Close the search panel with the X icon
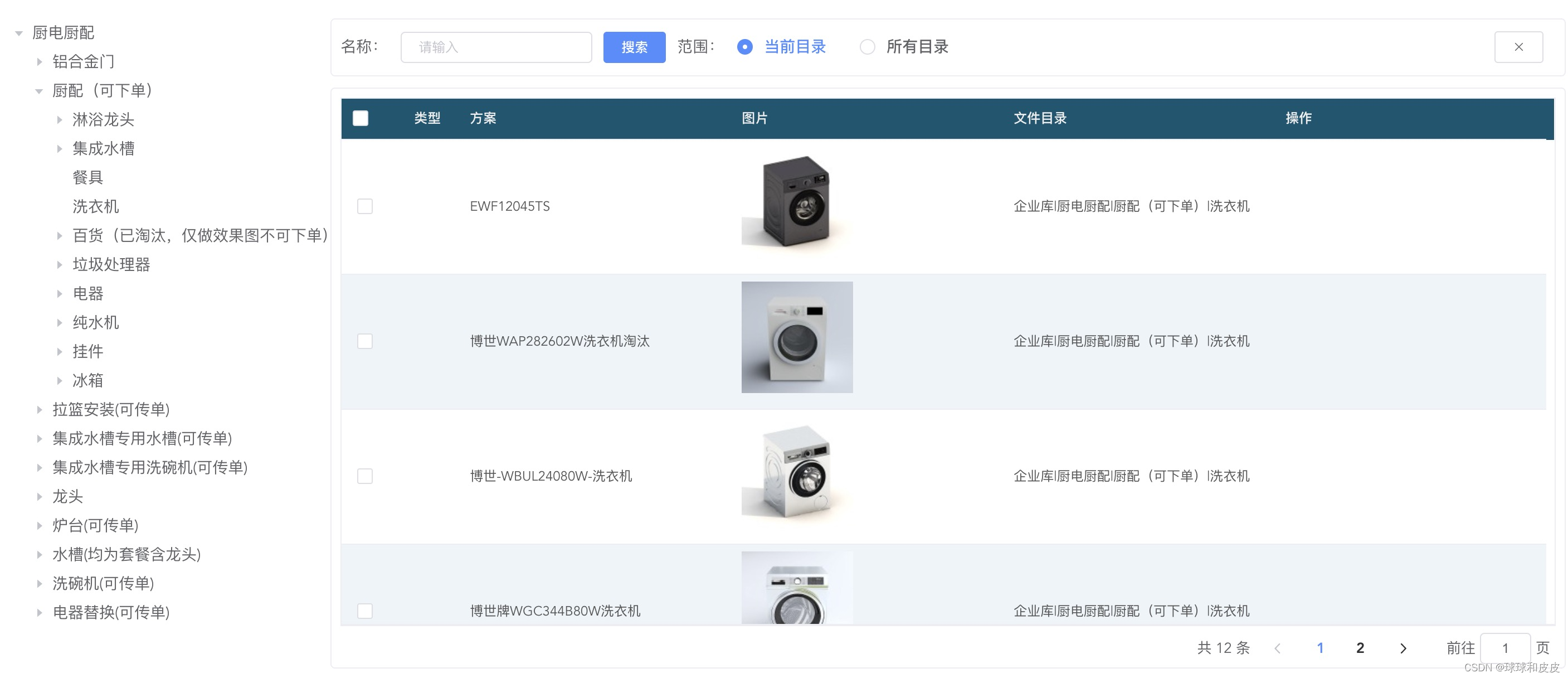This screenshot has width=1568, height=678. (x=1519, y=47)
